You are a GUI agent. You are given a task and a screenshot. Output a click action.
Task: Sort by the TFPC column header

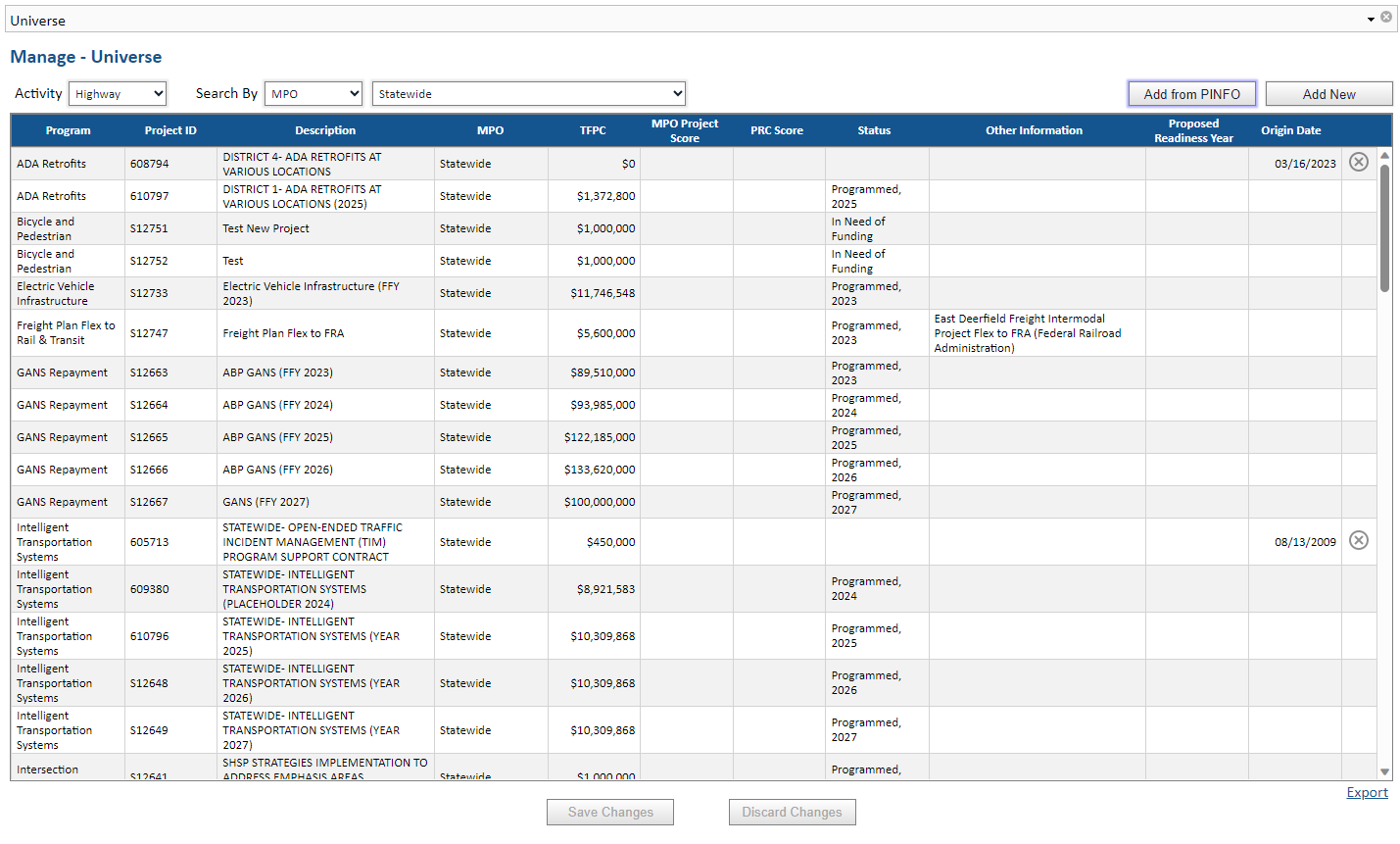[x=593, y=130]
